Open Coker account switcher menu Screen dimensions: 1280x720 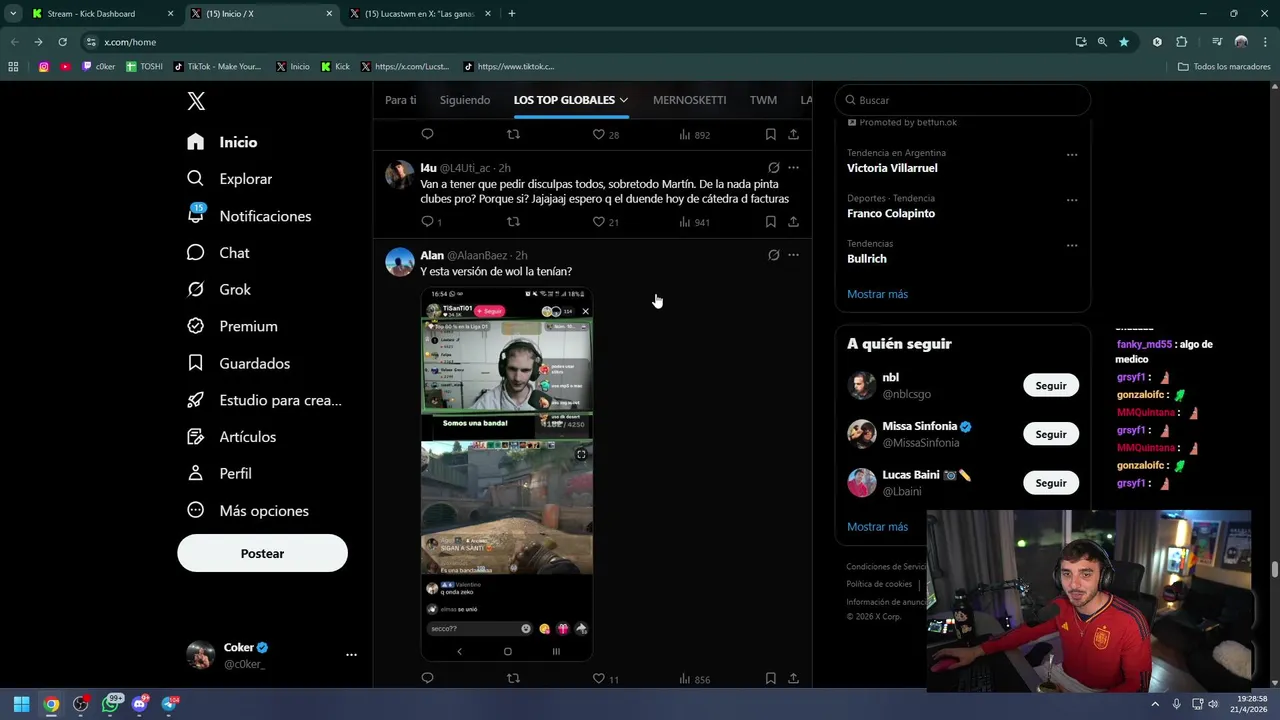pos(271,655)
